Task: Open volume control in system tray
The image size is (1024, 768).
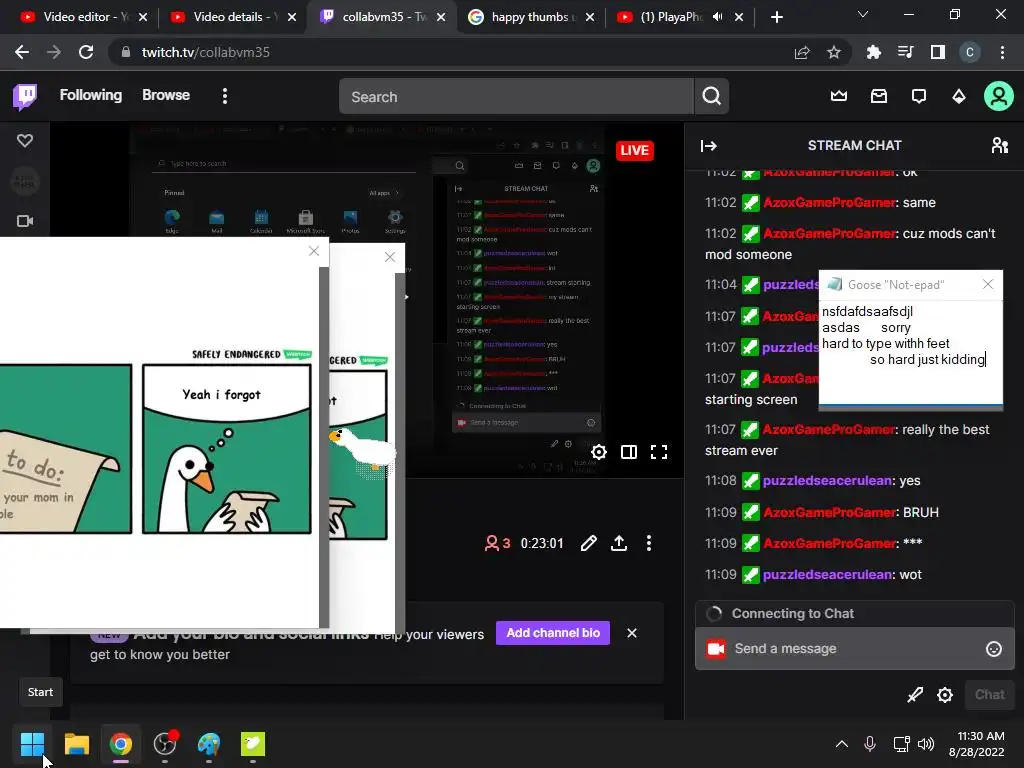Action: pos(925,744)
